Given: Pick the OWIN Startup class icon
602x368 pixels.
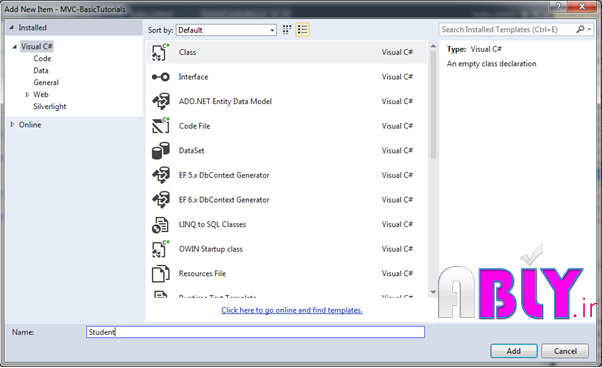Looking at the screenshot, I should [x=160, y=249].
